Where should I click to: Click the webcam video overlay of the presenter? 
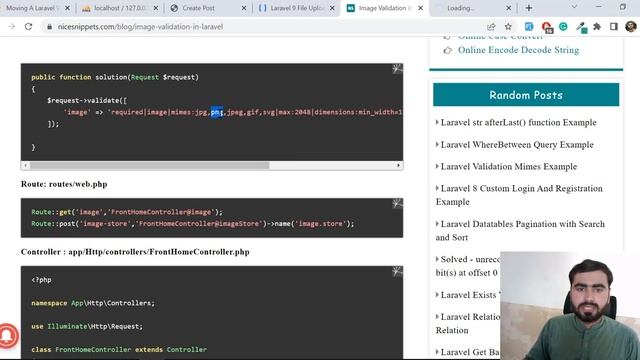coord(570,305)
